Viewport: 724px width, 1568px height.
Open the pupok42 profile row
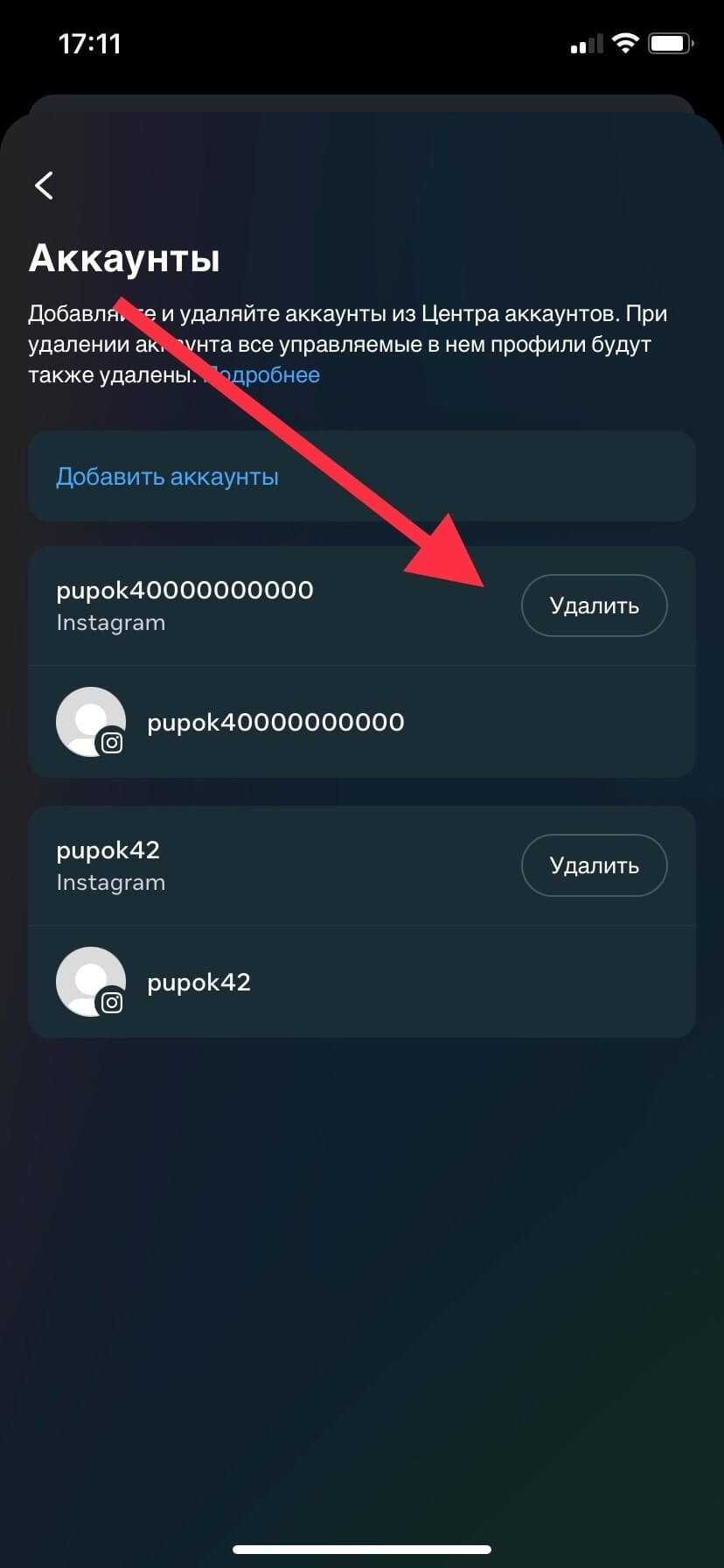point(362,982)
